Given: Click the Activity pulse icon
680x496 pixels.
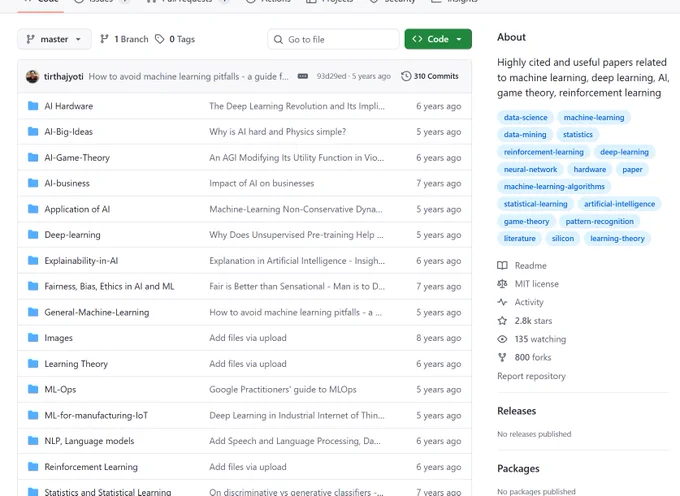Looking at the screenshot, I should point(502,302).
